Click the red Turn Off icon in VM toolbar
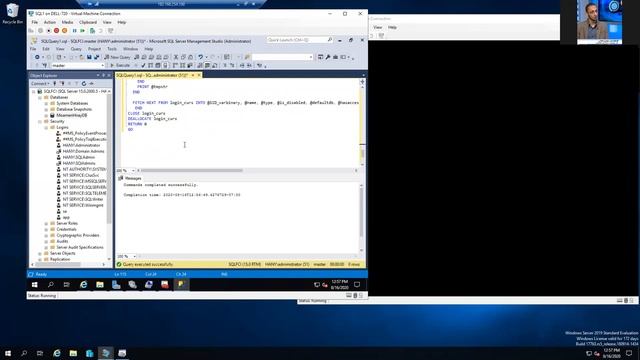Viewport: 640px width, 360px height. [x=56, y=31]
